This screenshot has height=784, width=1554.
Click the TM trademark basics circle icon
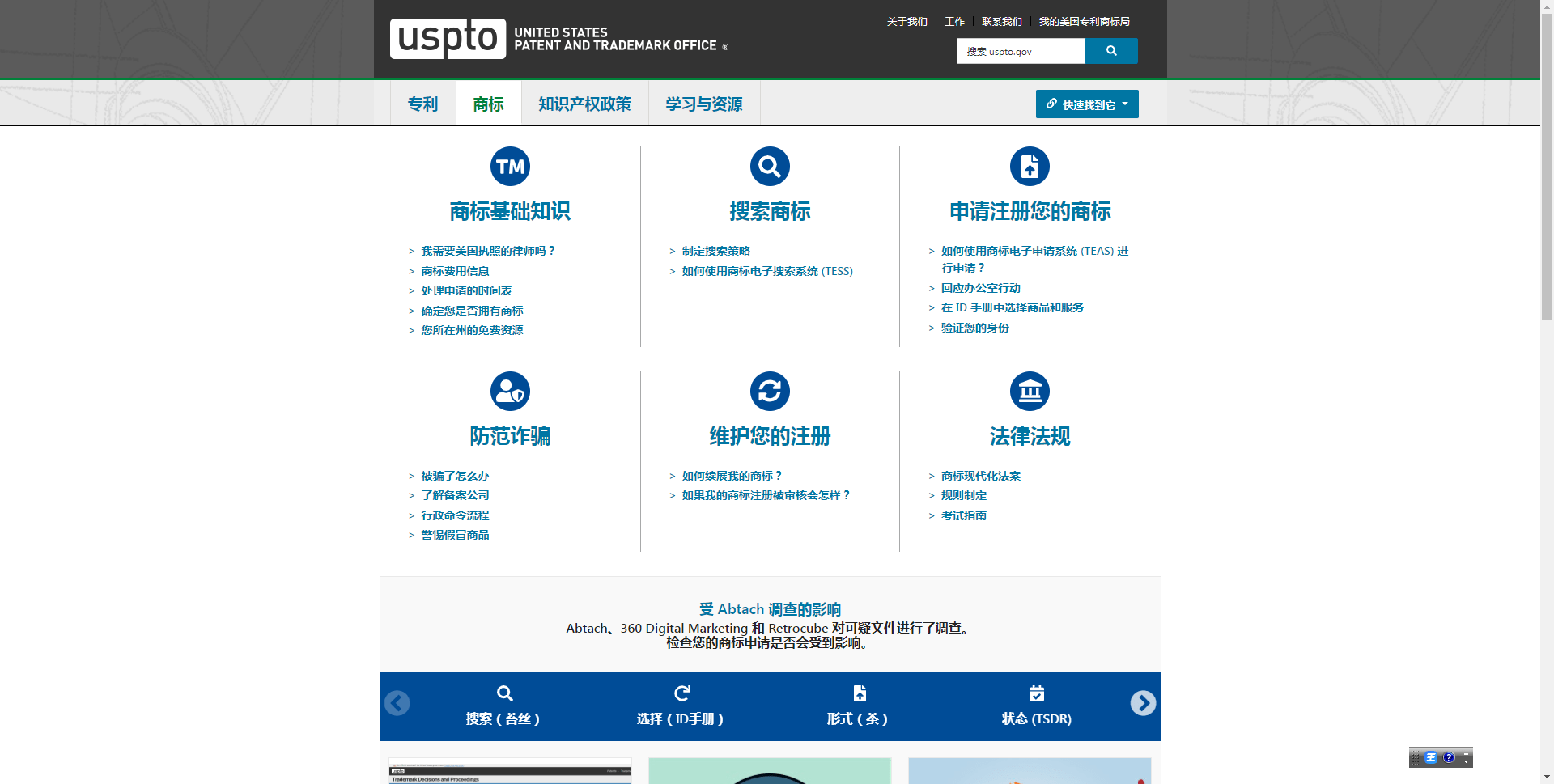[510, 166]
